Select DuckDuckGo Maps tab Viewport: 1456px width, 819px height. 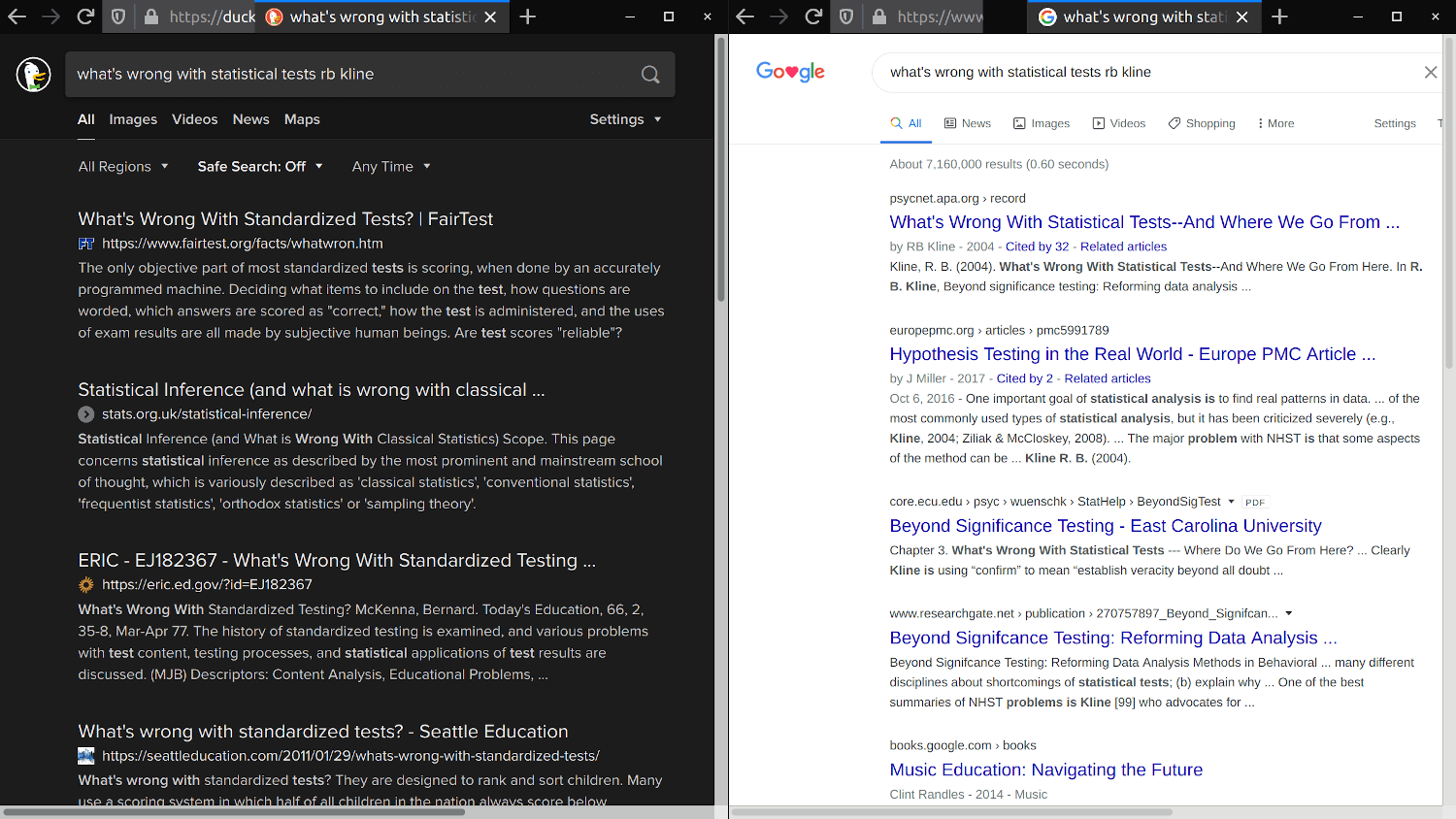coord(302,119)
